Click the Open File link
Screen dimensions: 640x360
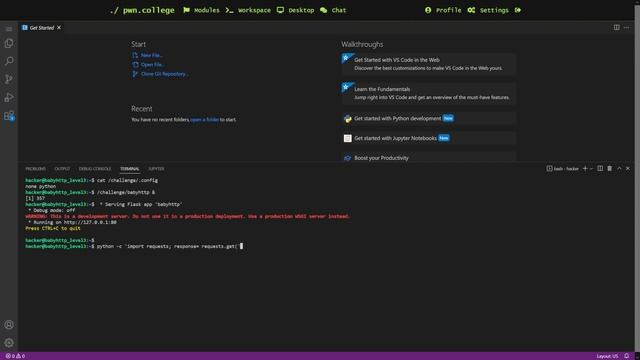click(x=152, y=64)
